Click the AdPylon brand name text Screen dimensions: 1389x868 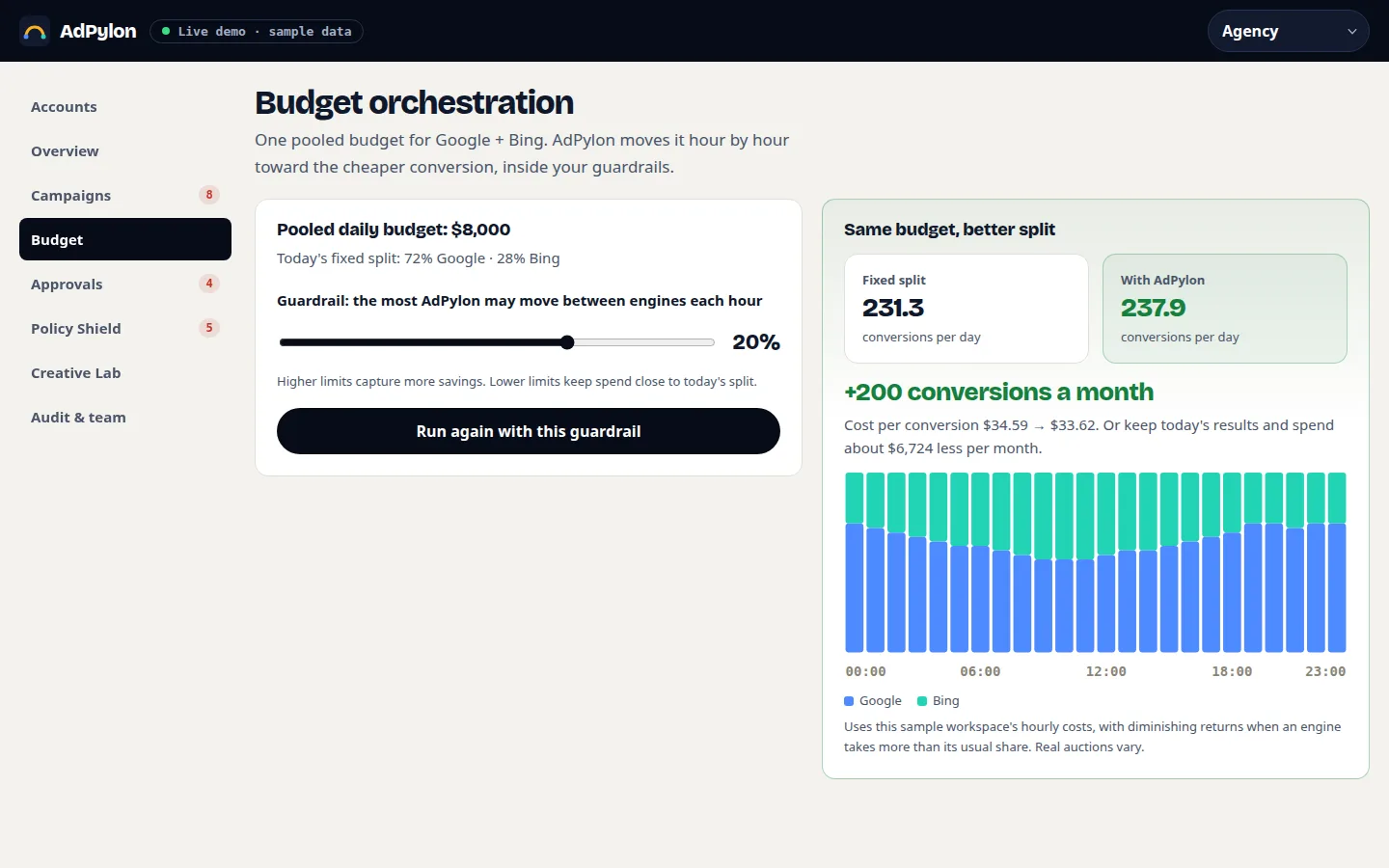pyautogui.click(x=98, y=31)
